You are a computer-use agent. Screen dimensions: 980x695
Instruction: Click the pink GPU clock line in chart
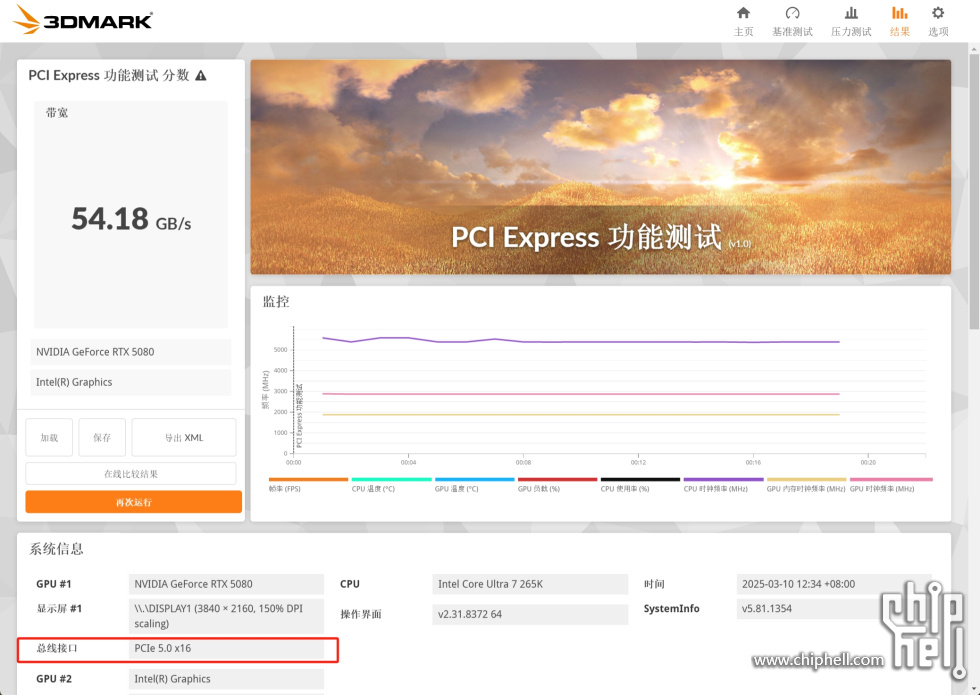(581, 394)
